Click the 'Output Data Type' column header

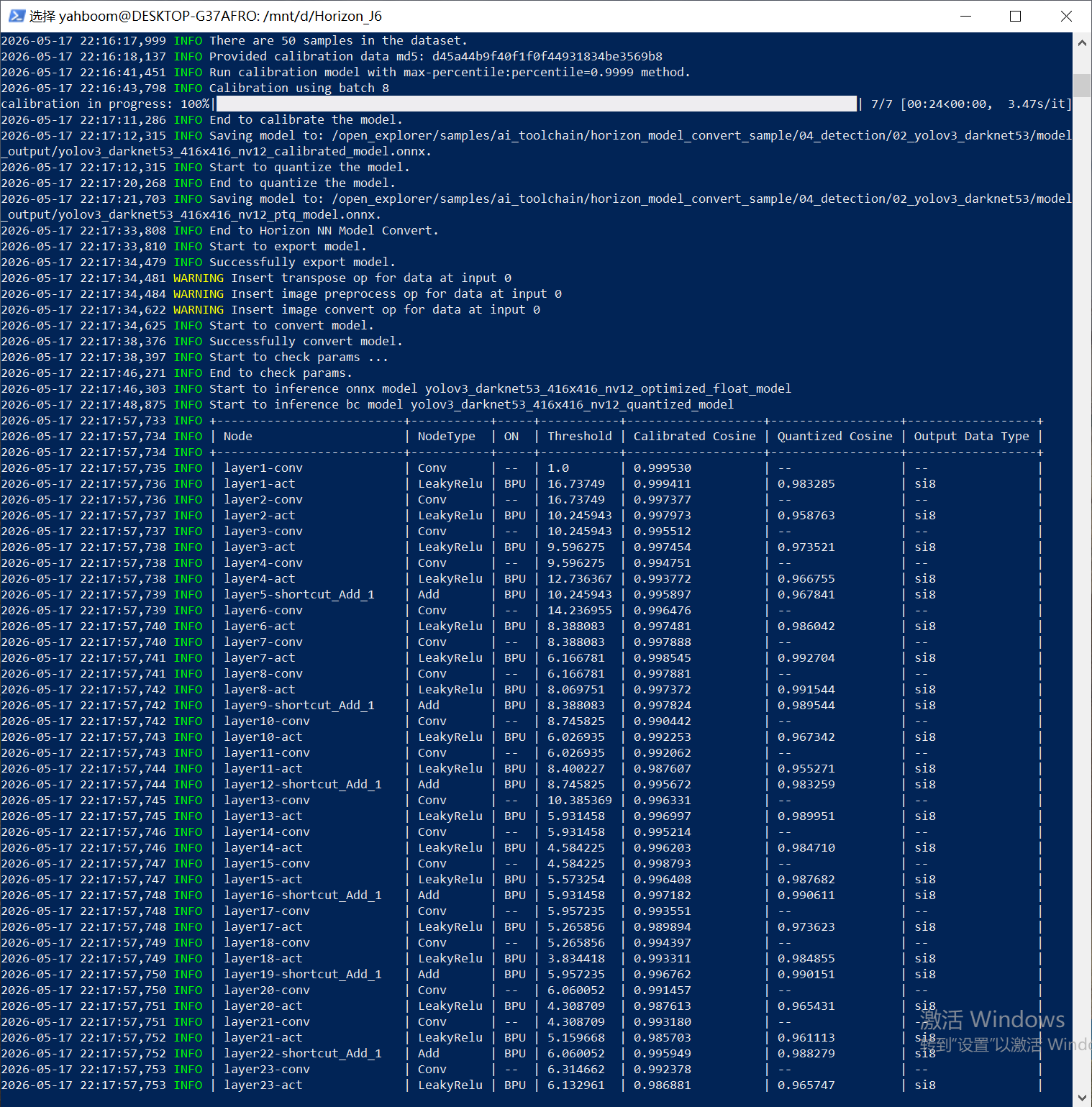(x=972, y=436)
